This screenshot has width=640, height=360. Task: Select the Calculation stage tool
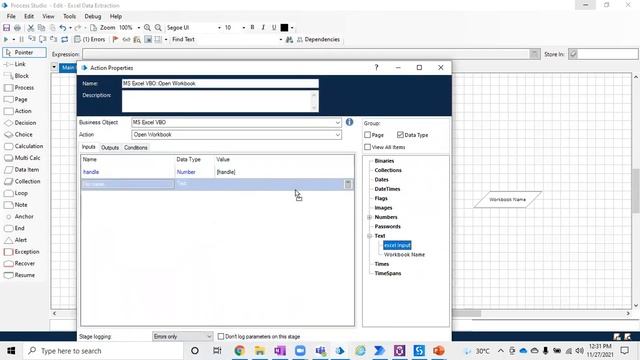click(24, 146)
